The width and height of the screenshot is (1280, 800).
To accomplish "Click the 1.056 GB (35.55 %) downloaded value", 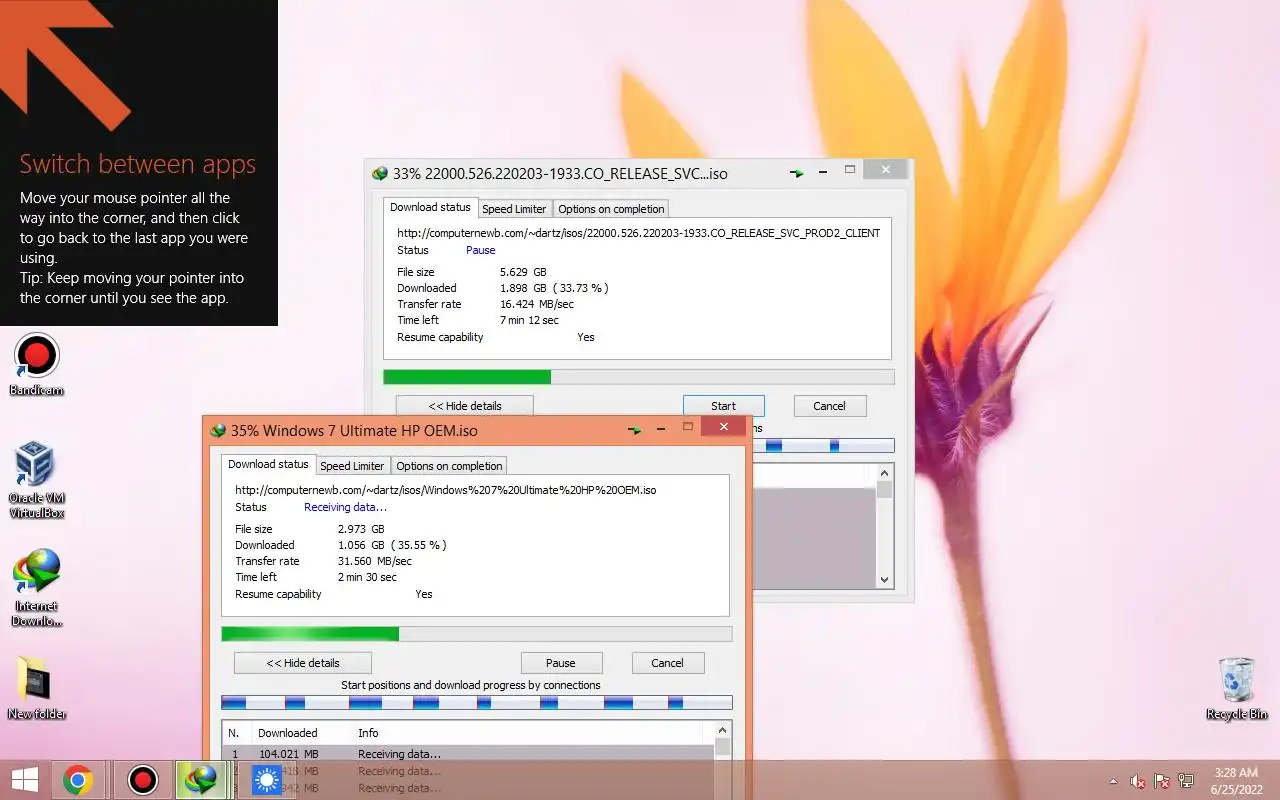I will click(x=392, y=545).
